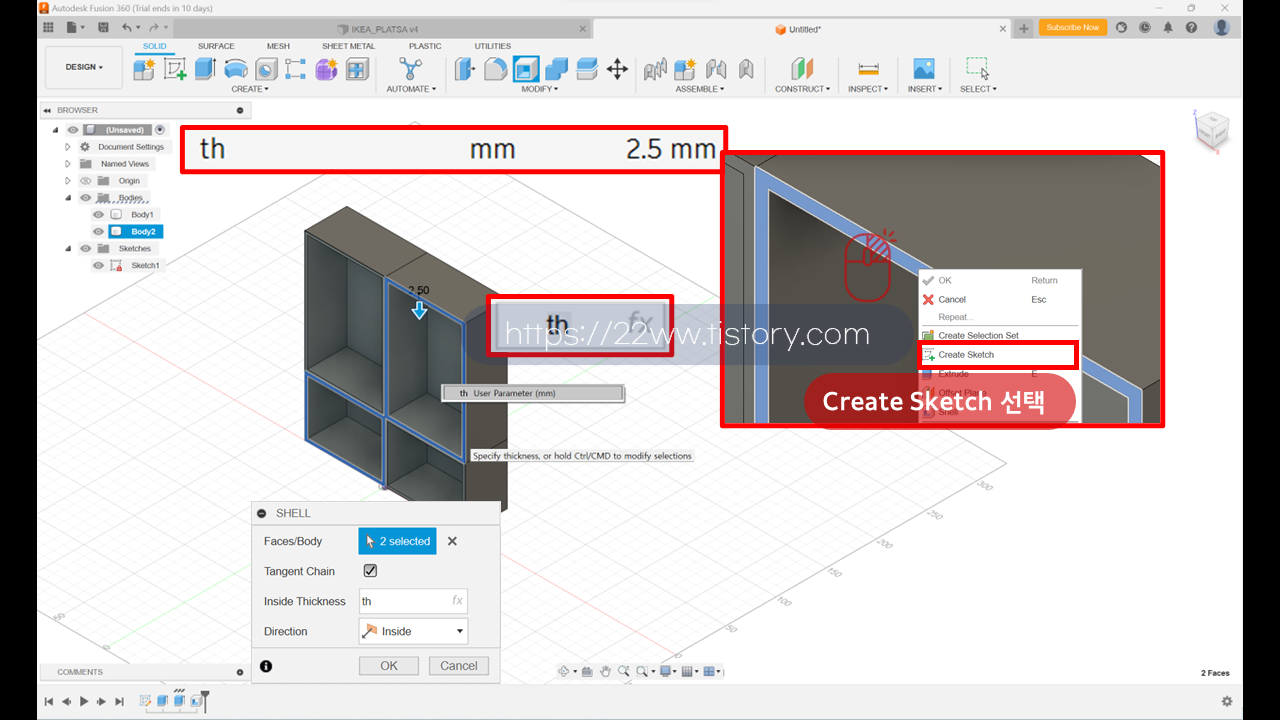Open the data panel grid icon
This screenshot has width=1280, height=720.
[x=48, y=28]
